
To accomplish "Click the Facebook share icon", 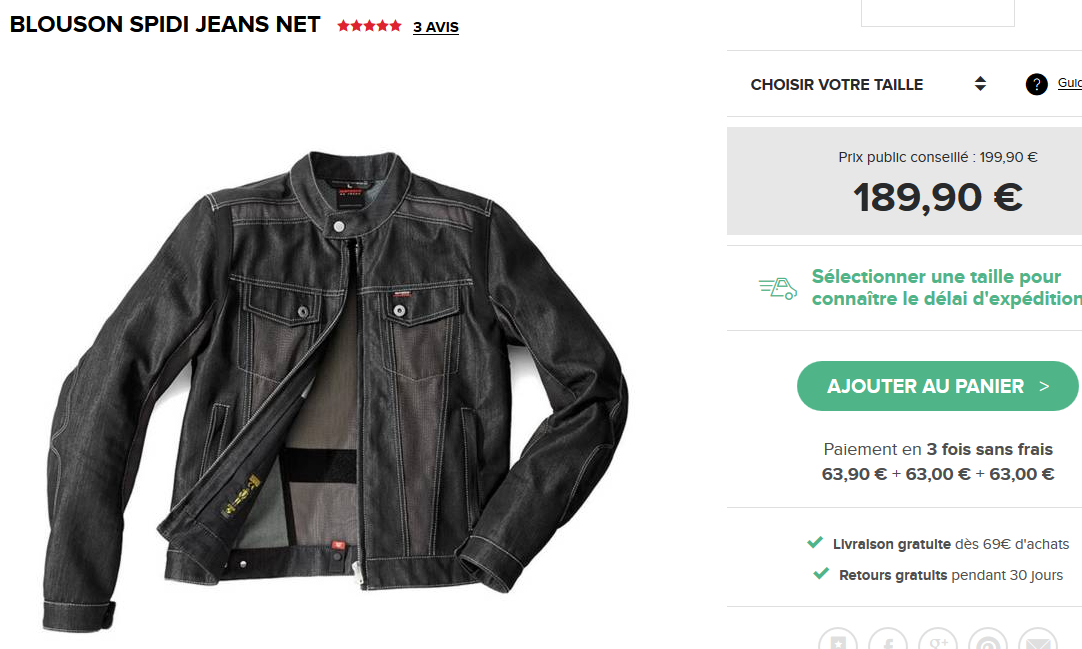I will tap(888, 639).
